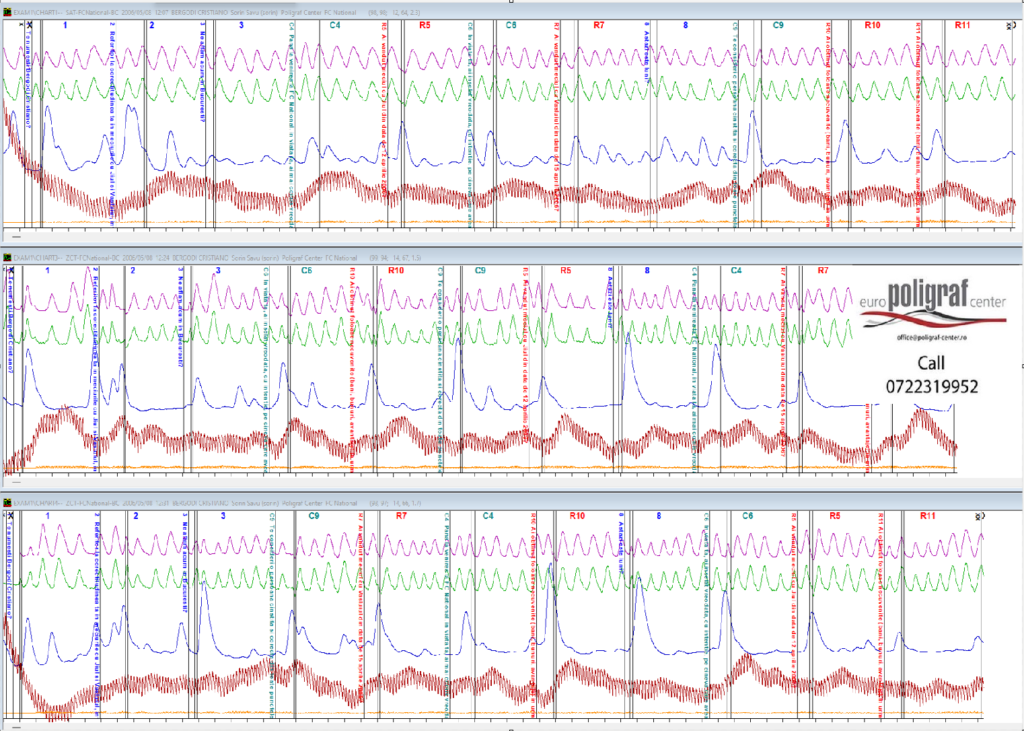1024x731 pixels.
Task: Select the R7 marker in the 12:24 ZCT chart
Action: (823, 270)
